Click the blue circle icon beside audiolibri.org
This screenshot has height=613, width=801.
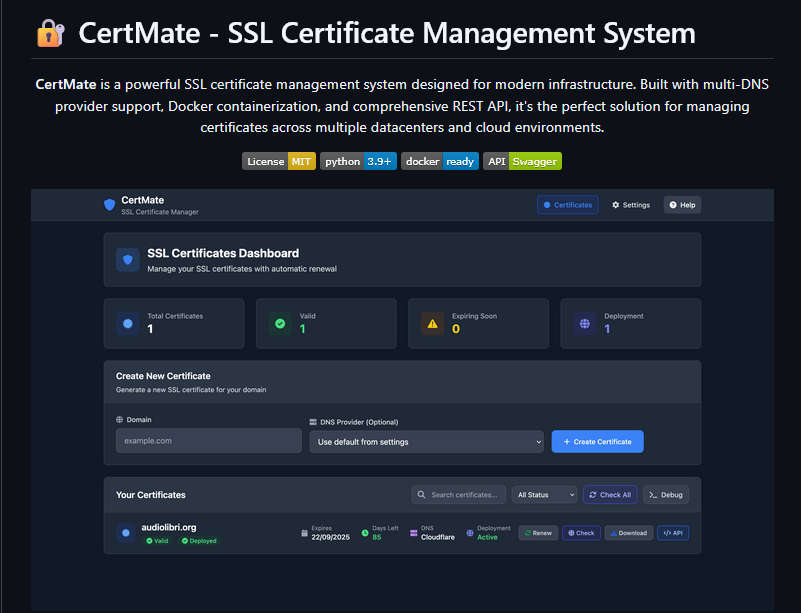tap(126, 533)
